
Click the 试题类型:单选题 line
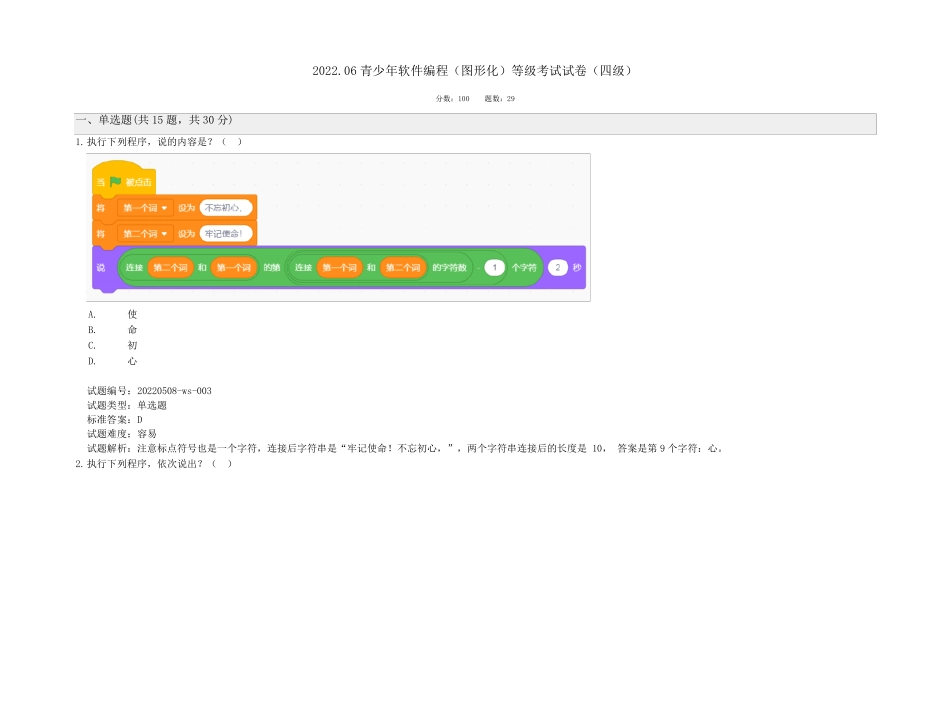coord(127,405)
